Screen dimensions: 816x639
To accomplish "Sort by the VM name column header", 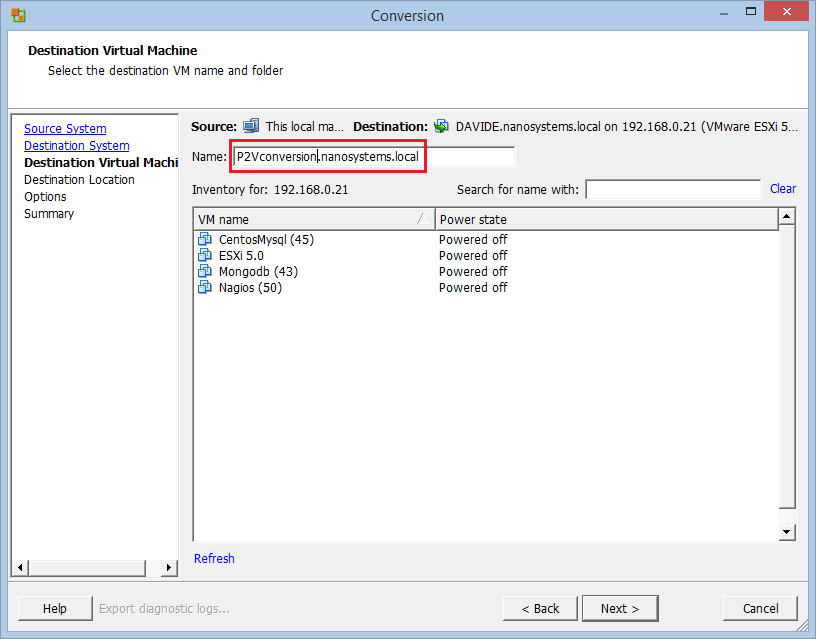I will pyautogui.click(x=314, y=220).
